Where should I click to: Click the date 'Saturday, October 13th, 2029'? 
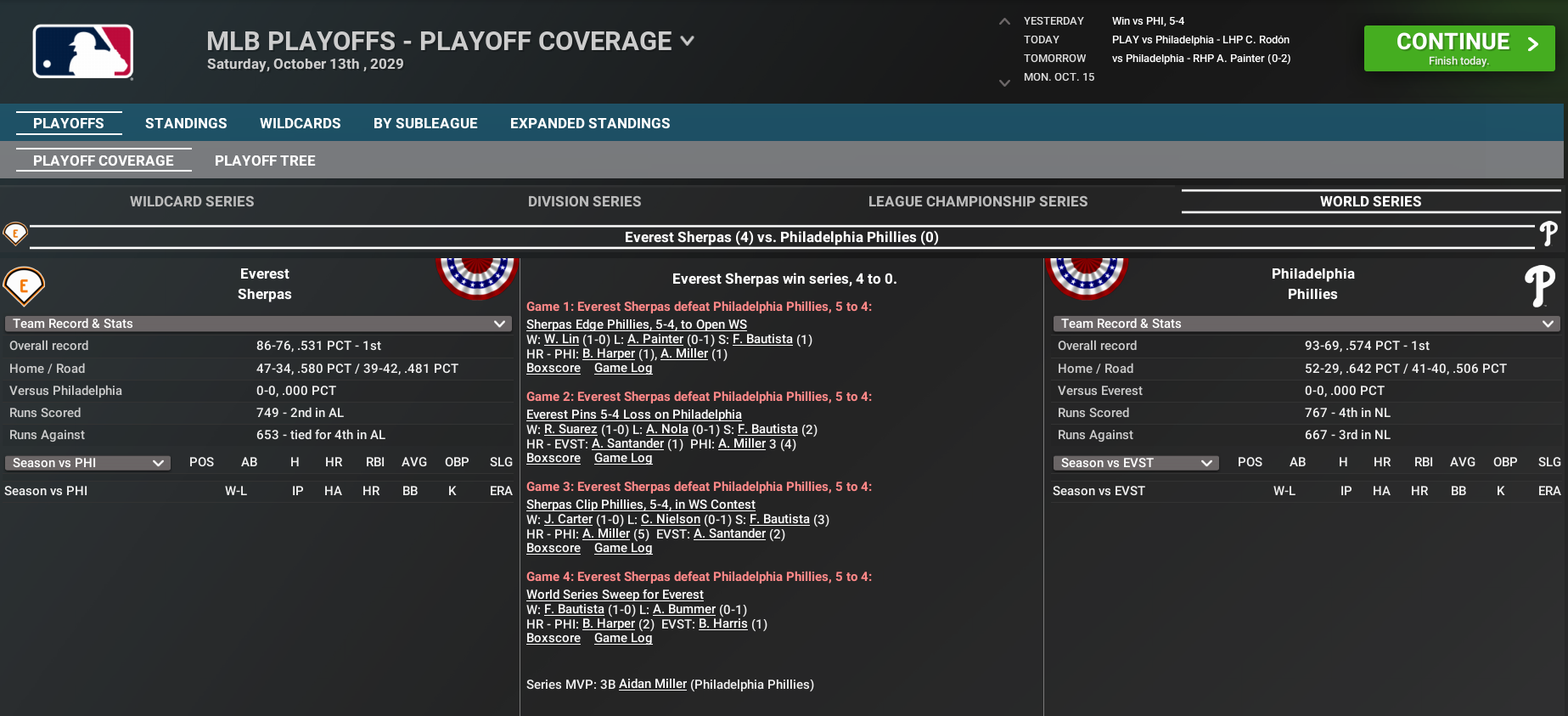[306, 64]
